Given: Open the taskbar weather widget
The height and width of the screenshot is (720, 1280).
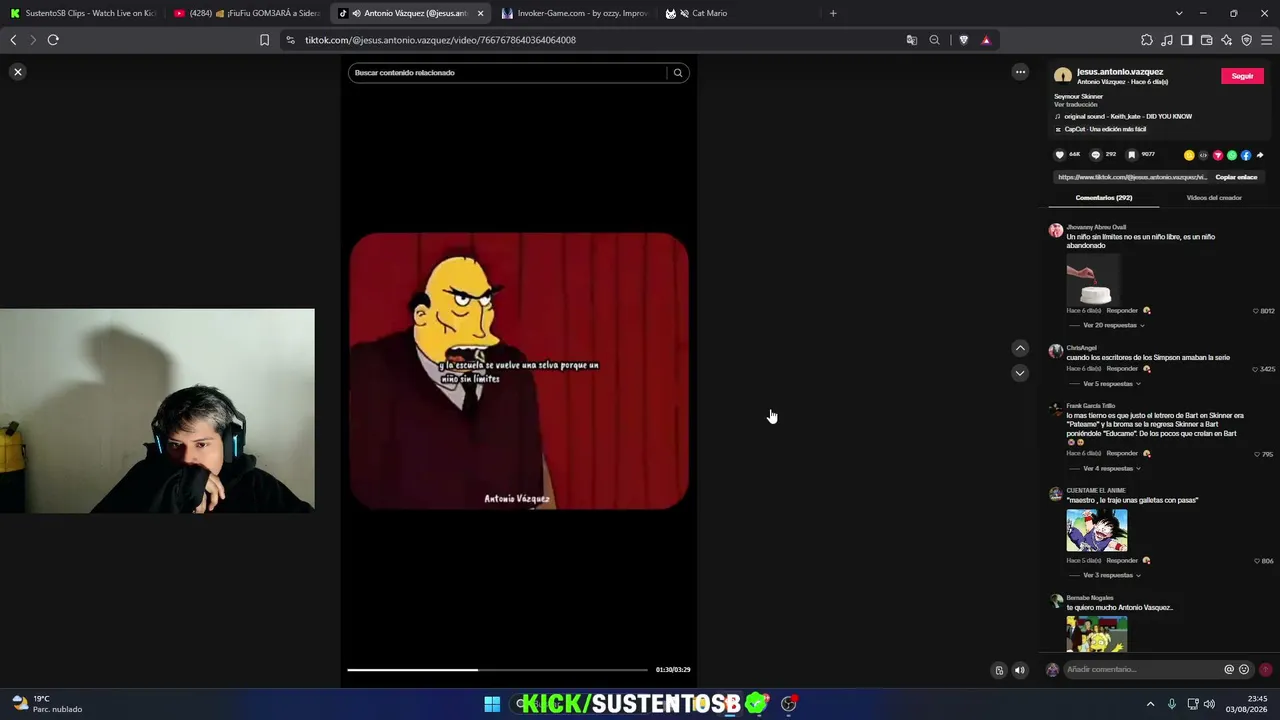Looking at the screenshot, I should tap(47, 704).
